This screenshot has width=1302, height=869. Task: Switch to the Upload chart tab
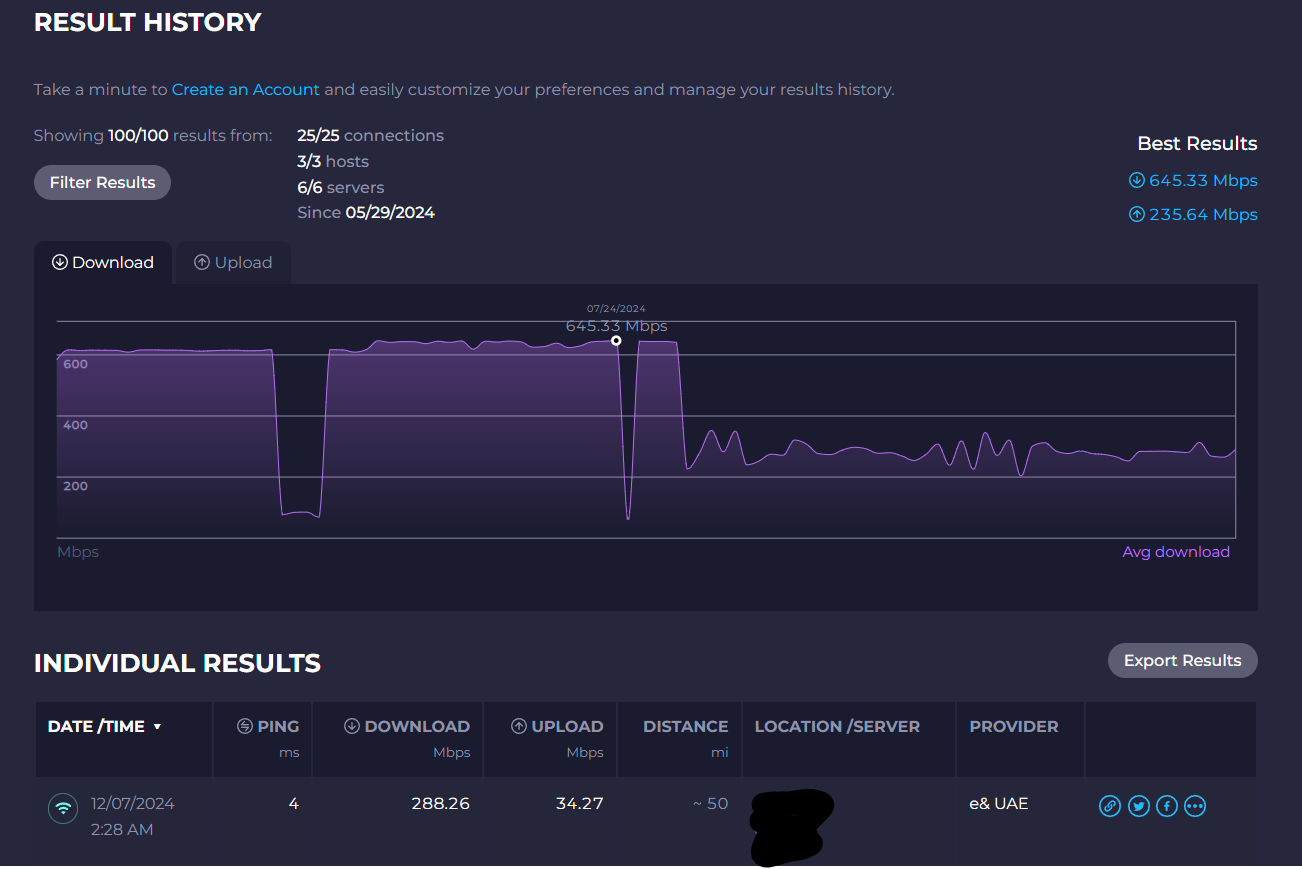click(233, 263)
